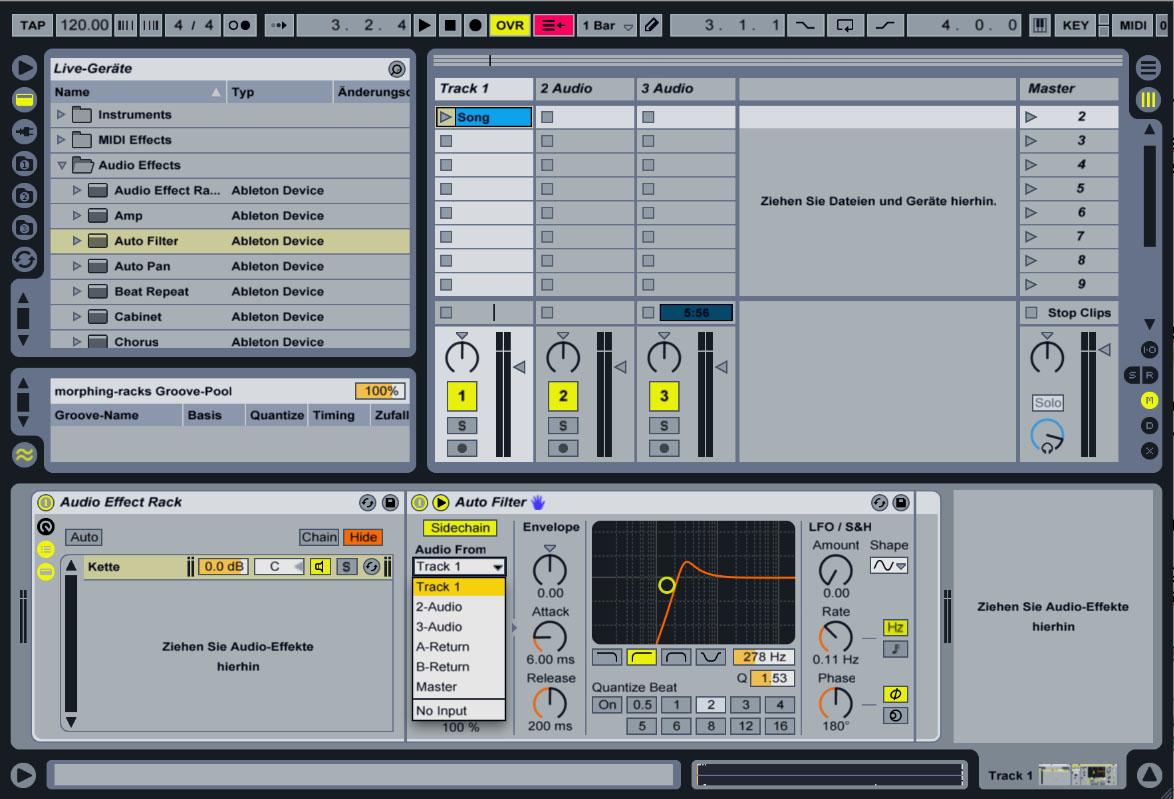The height and width of the screenshot is (799, 1174).
Task: Toggle the In/Out section I·O button
Action: (1149, 350)
